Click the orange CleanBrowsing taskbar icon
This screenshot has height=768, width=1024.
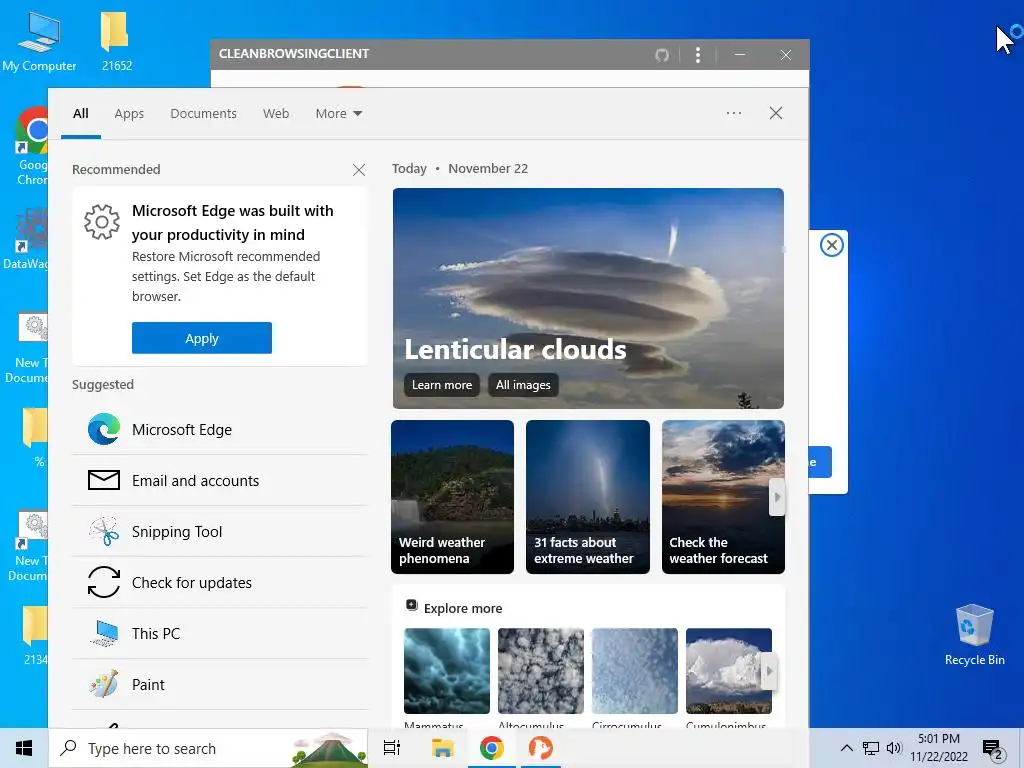(541, 748)
